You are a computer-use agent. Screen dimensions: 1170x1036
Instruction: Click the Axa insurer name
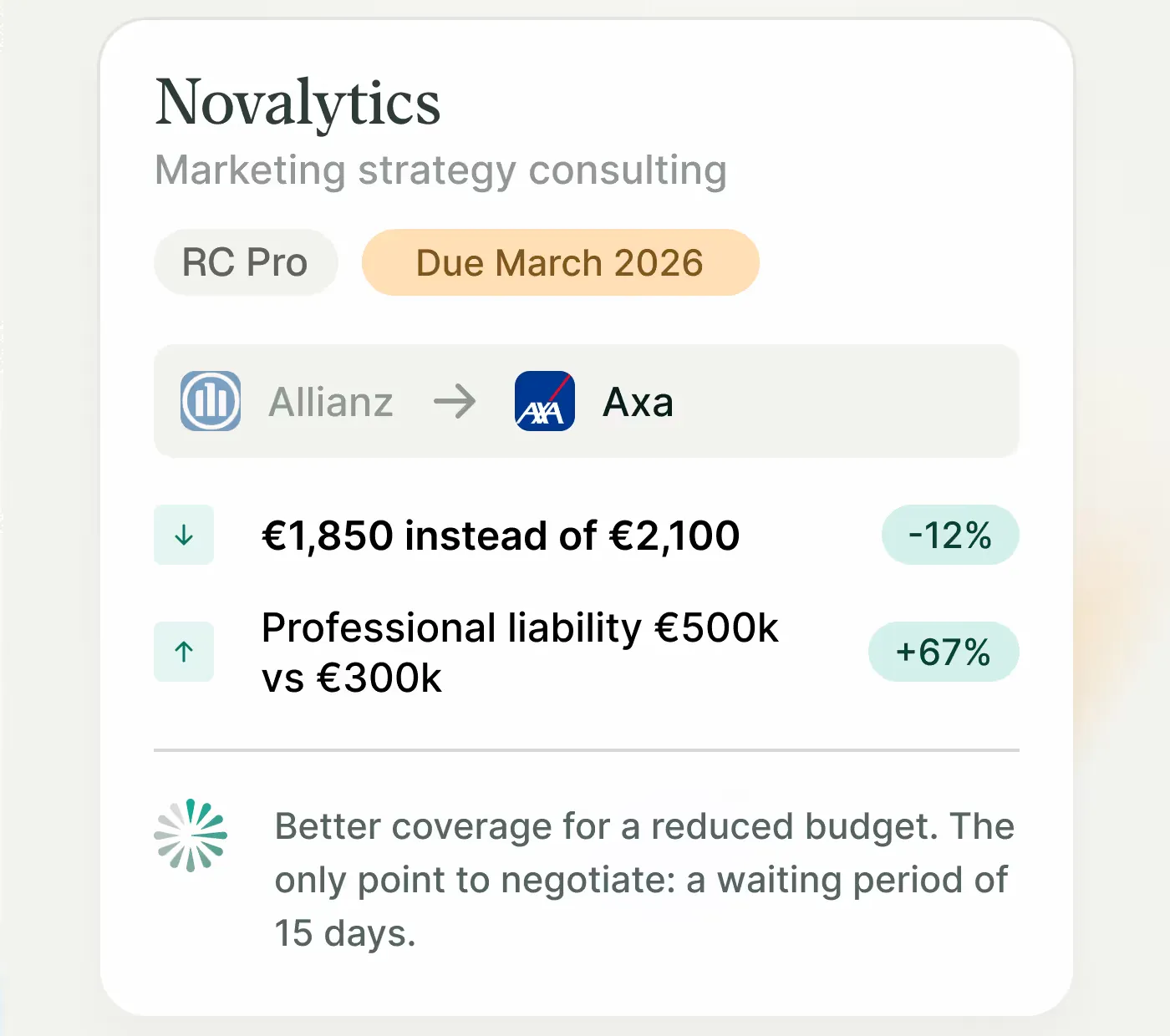click(638, 402)
